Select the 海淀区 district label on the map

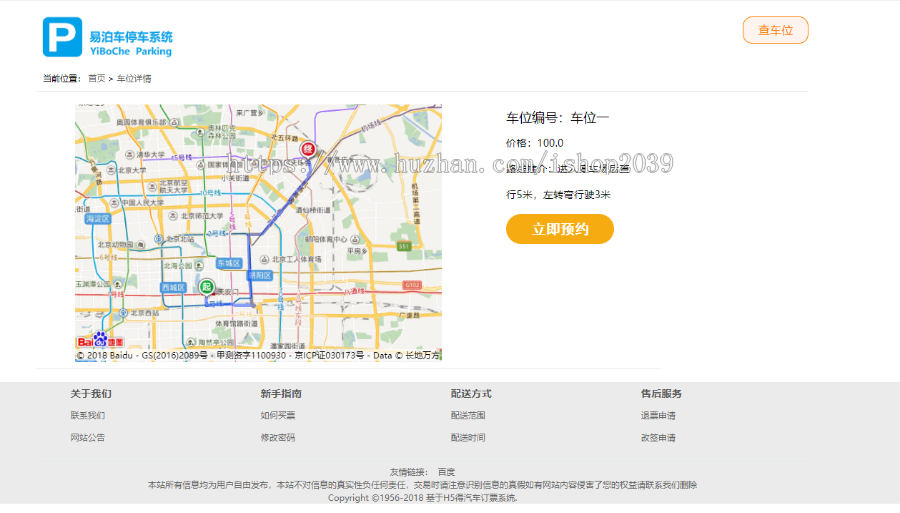pos(98,219)
